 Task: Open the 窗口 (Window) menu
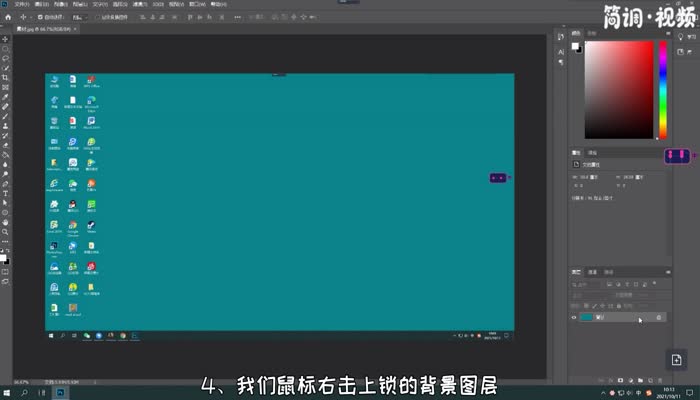[x=197, y=4]
